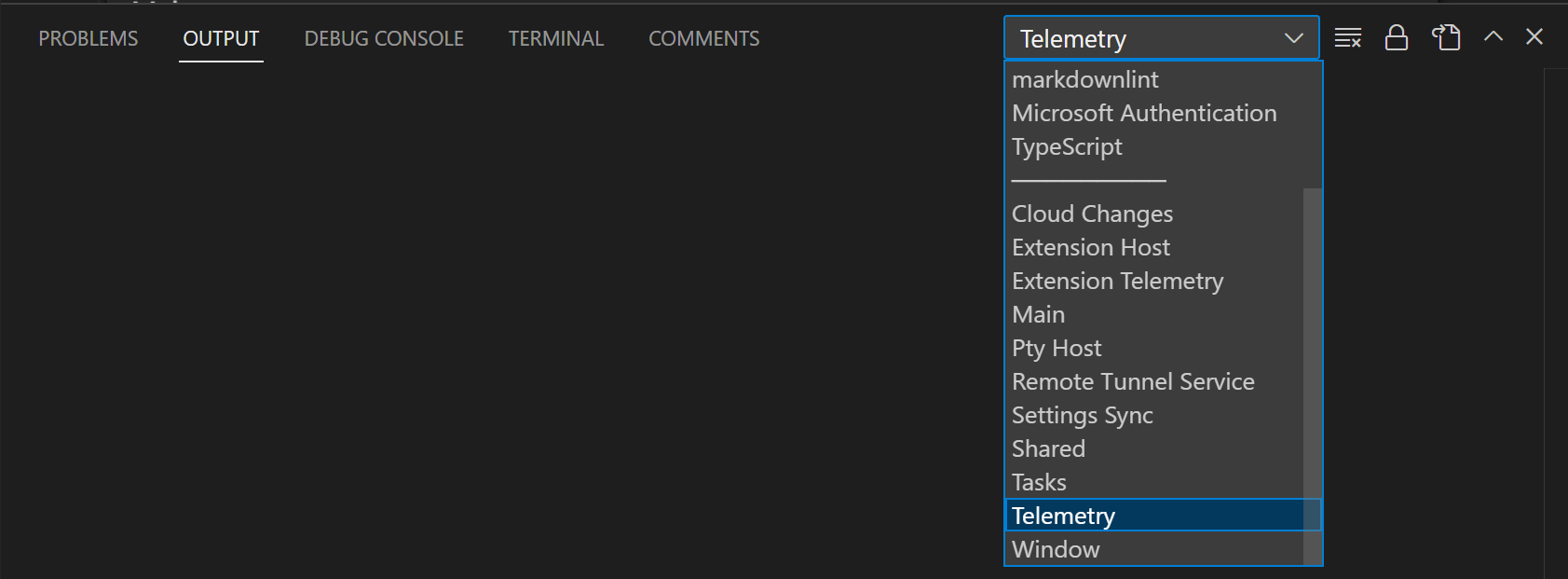Toggle the auto-scrolling lock
Screen dimensions: 1568x579
(1396, 37)
